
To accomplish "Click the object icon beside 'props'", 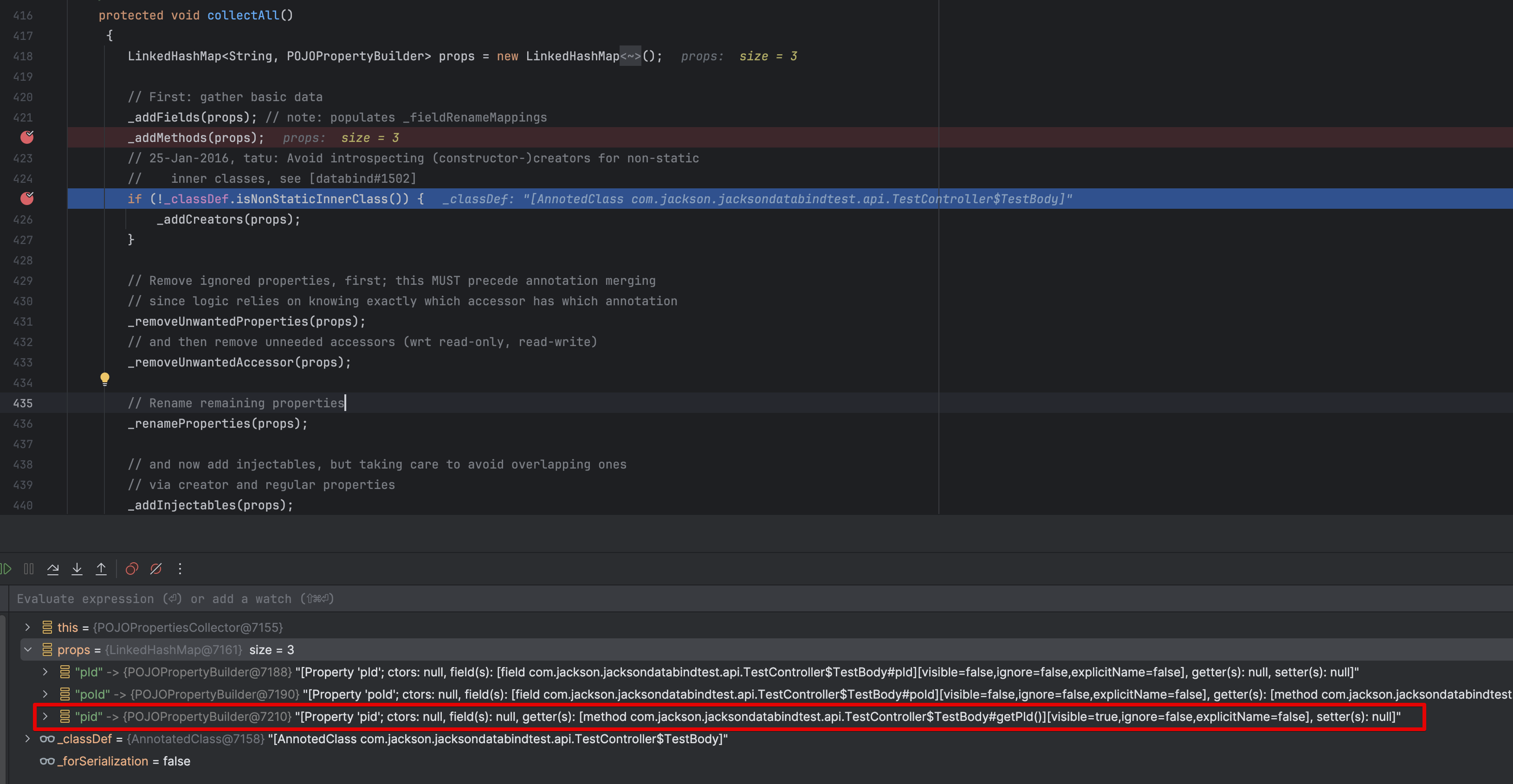I will point(47,649).
